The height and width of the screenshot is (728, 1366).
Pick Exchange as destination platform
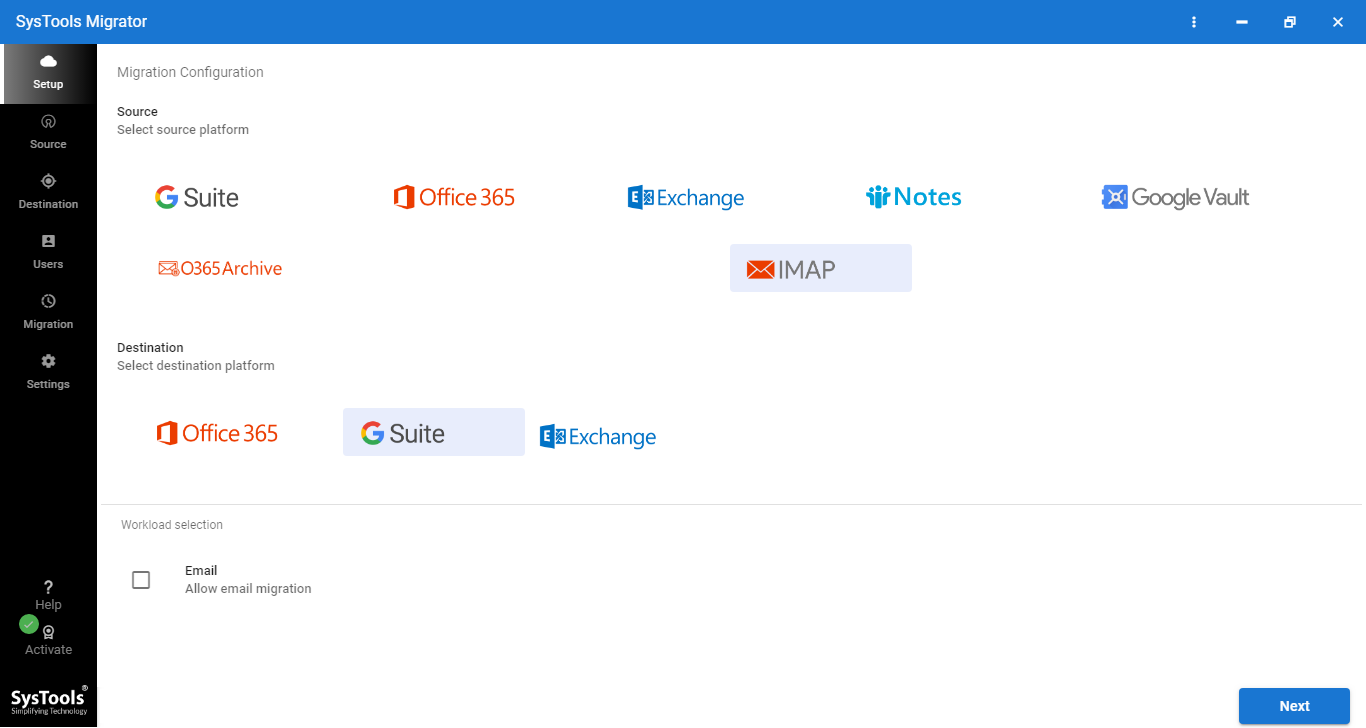[598, 437]
